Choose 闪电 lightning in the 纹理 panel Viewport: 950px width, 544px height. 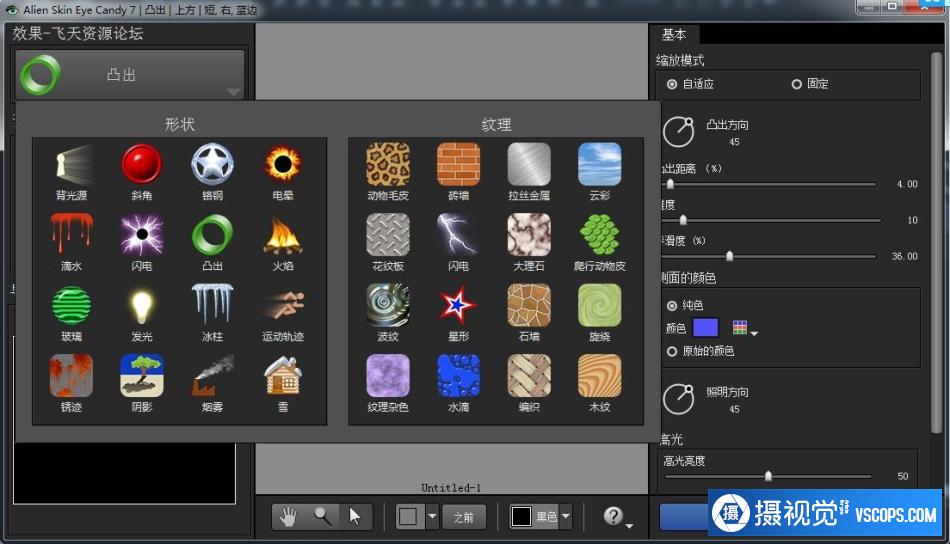(x=459, y=234)
